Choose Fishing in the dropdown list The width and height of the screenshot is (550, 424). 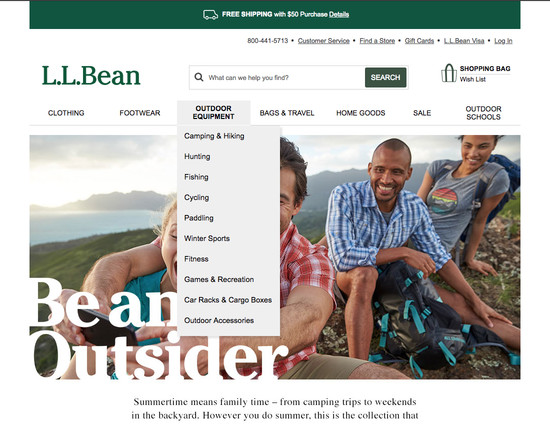(x=196, y=177)
